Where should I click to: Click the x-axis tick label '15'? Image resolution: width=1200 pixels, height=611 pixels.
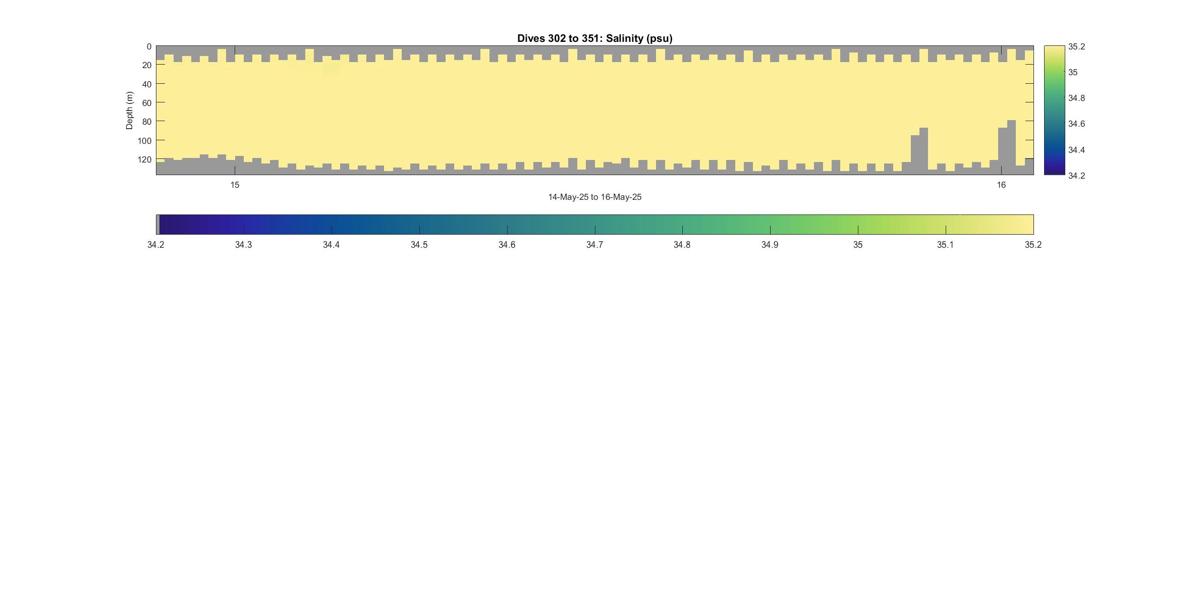coord(235,185)
